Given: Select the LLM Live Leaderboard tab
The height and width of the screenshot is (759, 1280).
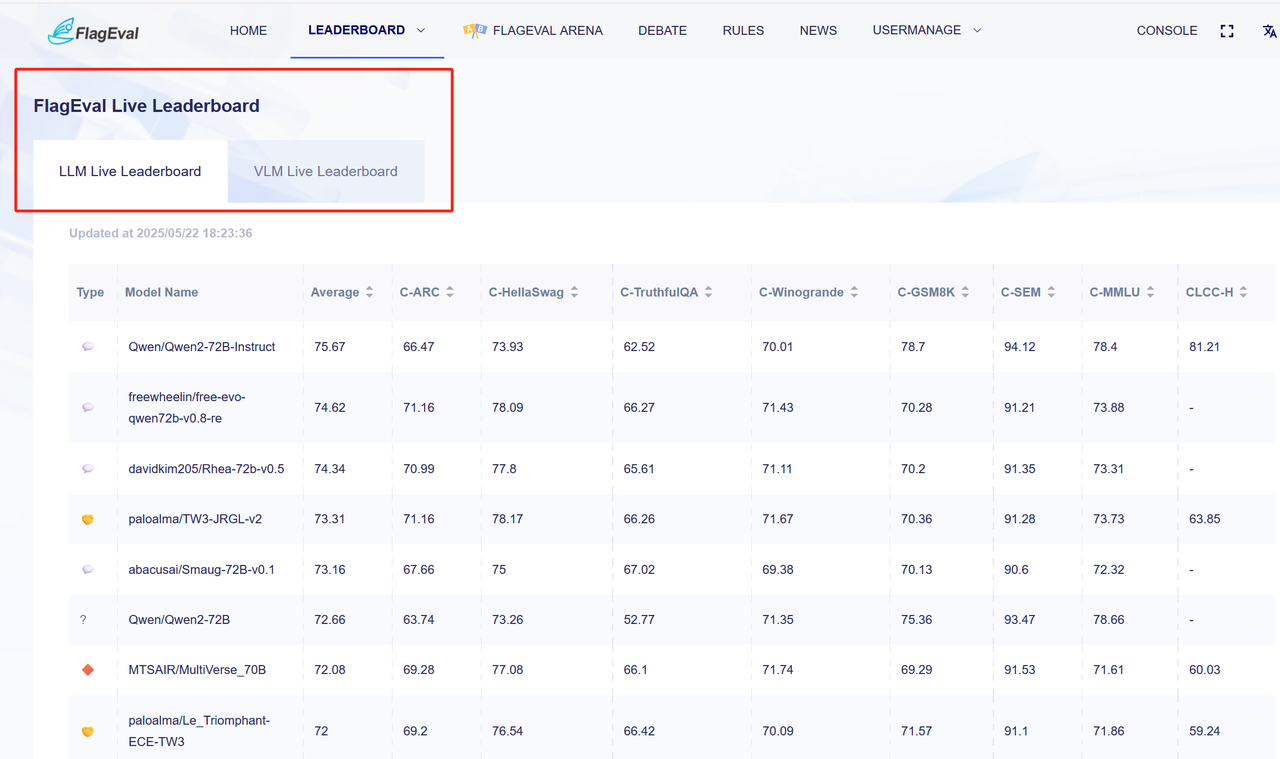Looking at the screenshot, I should (x=130, y=171).
